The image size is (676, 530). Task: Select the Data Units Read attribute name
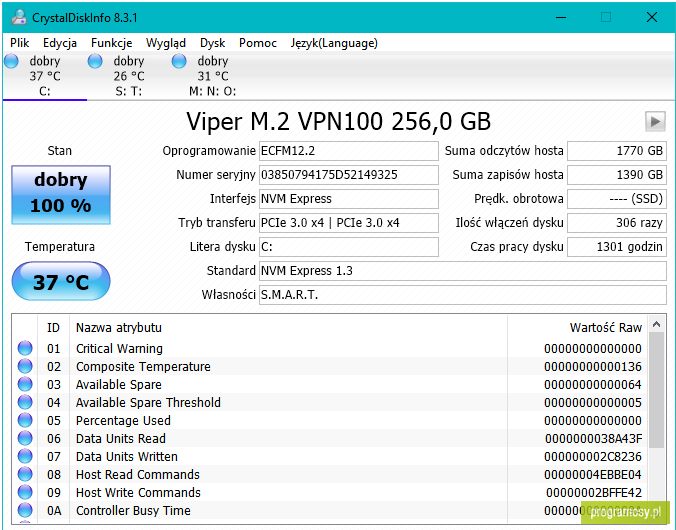tap(121, 439)
